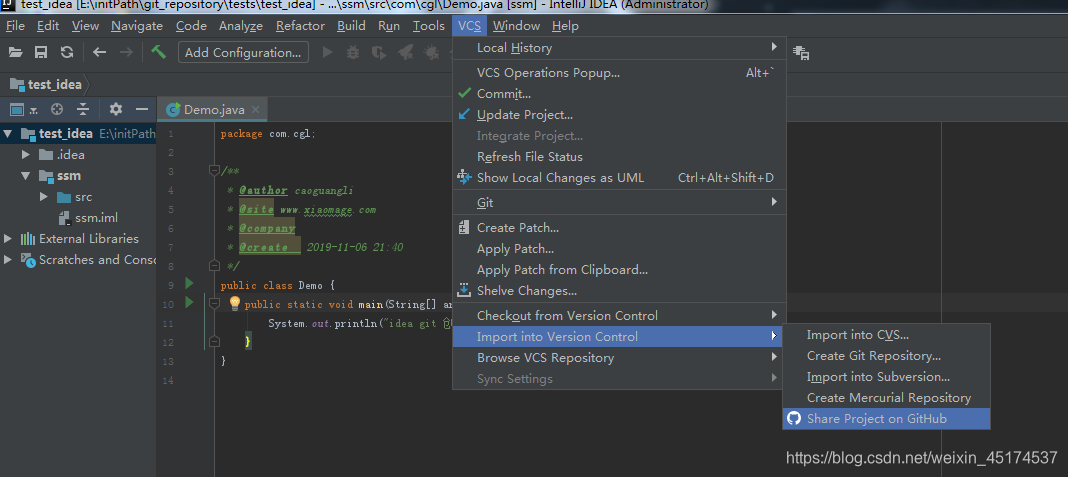The width and height of the screenshot is (1068, 477).
Task: Click green run arrow beside line 10
Action: (x=189, y=302)
